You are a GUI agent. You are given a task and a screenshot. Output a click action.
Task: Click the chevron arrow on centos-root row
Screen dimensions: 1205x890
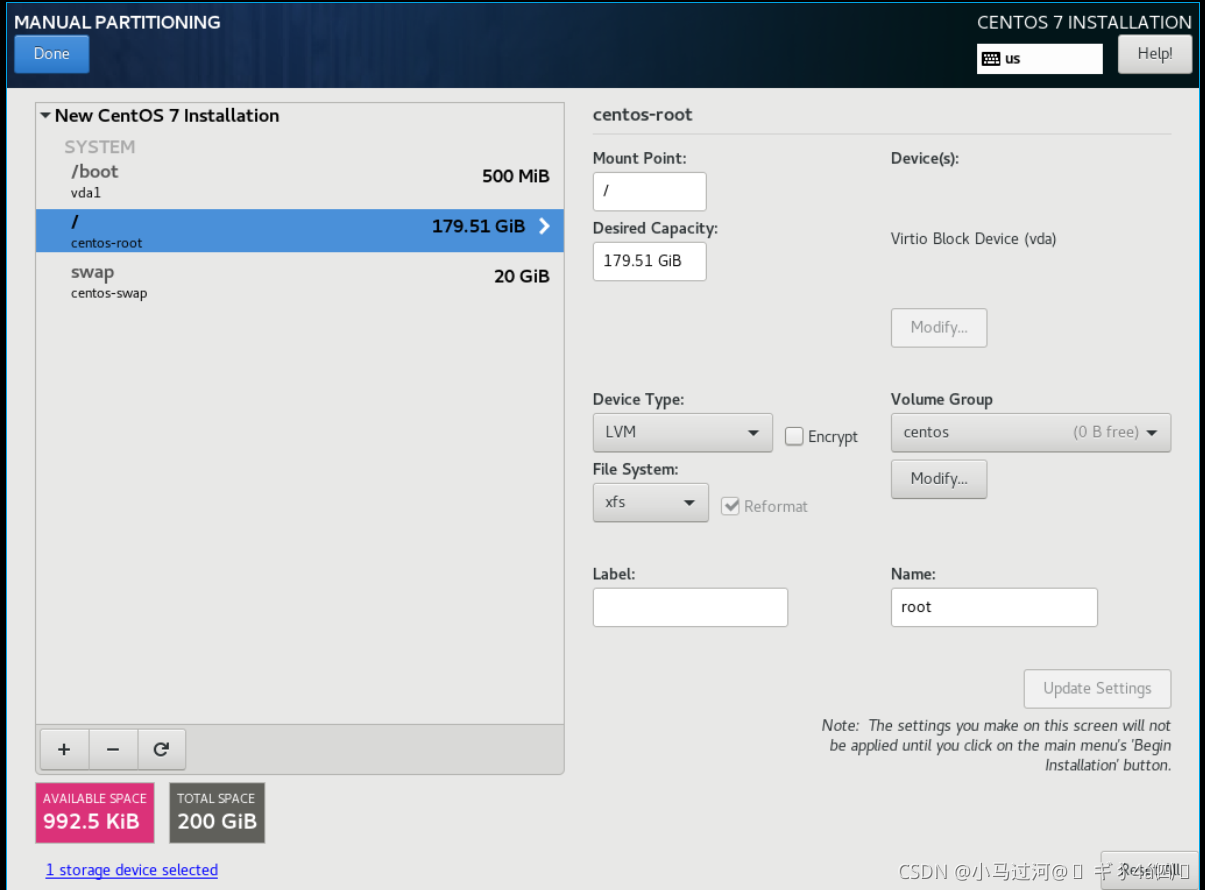[x=544, y=226]
